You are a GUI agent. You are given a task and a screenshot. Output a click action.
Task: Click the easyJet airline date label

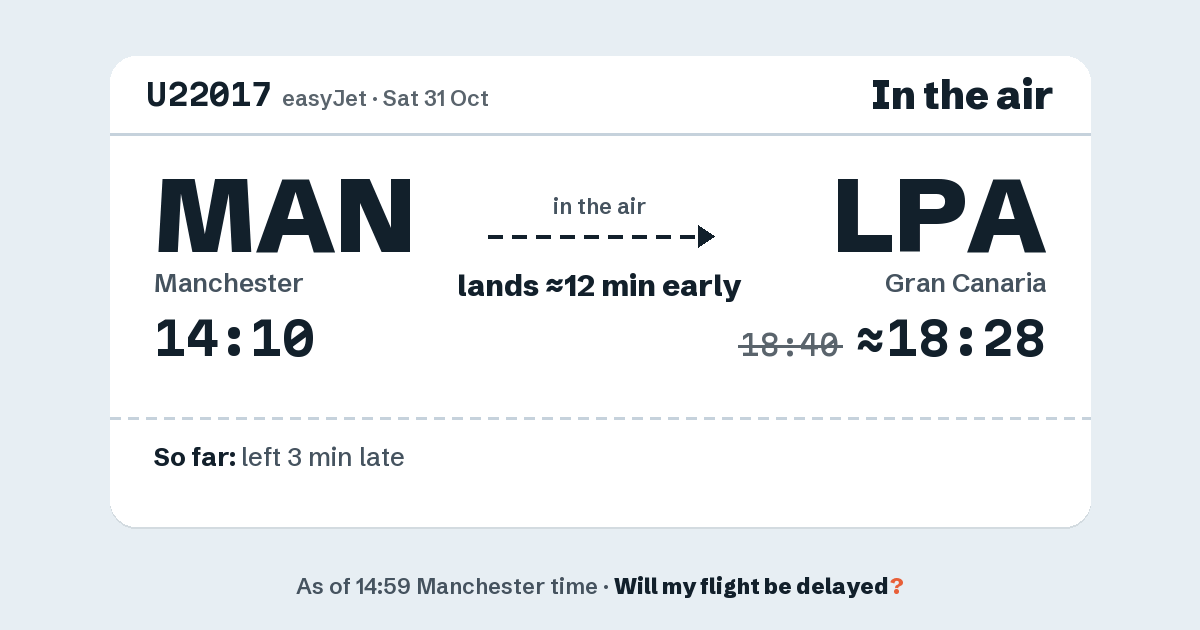386,98
